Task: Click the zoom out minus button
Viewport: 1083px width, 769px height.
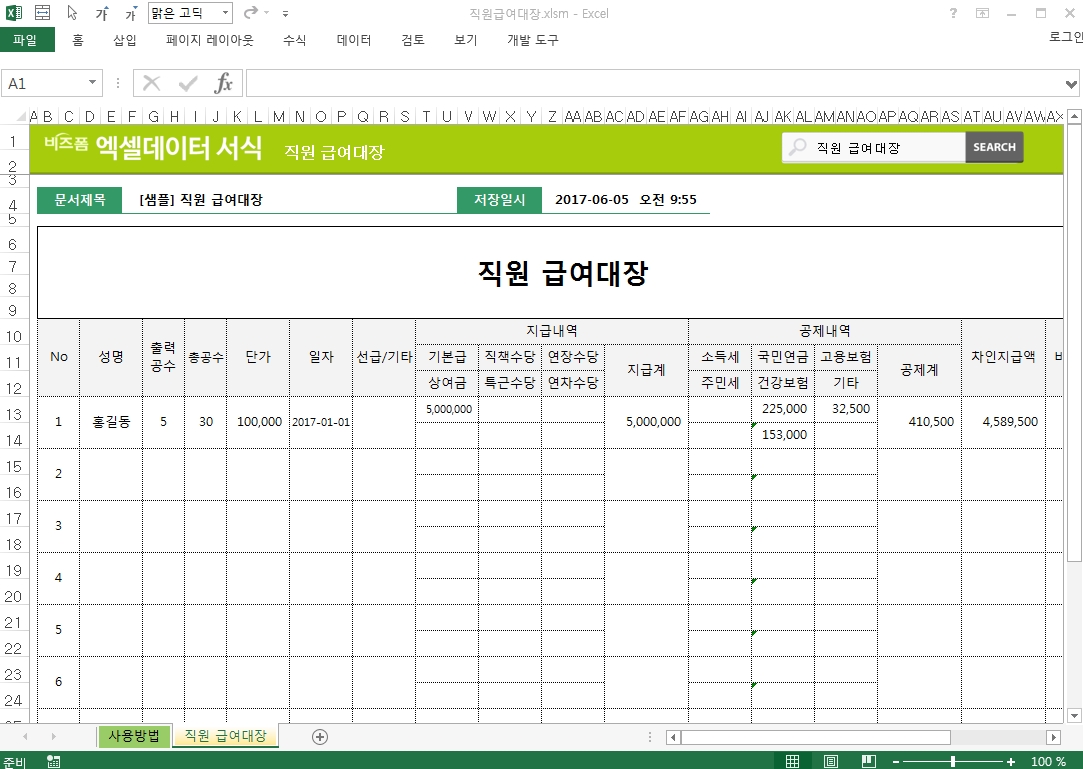Action: (x=896, y=761)
